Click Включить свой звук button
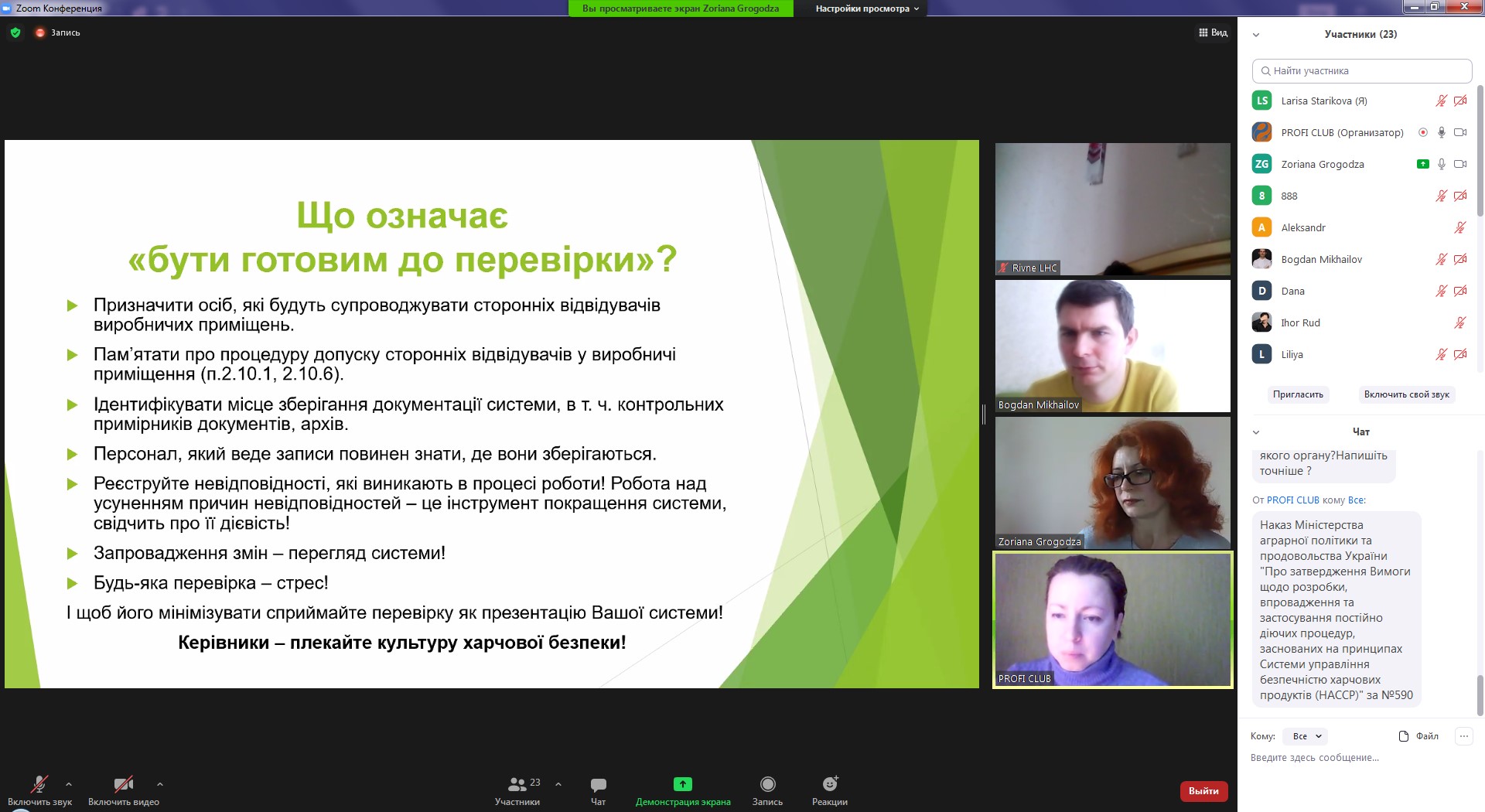This screenshot has width=1485, height=812. 1406,394
